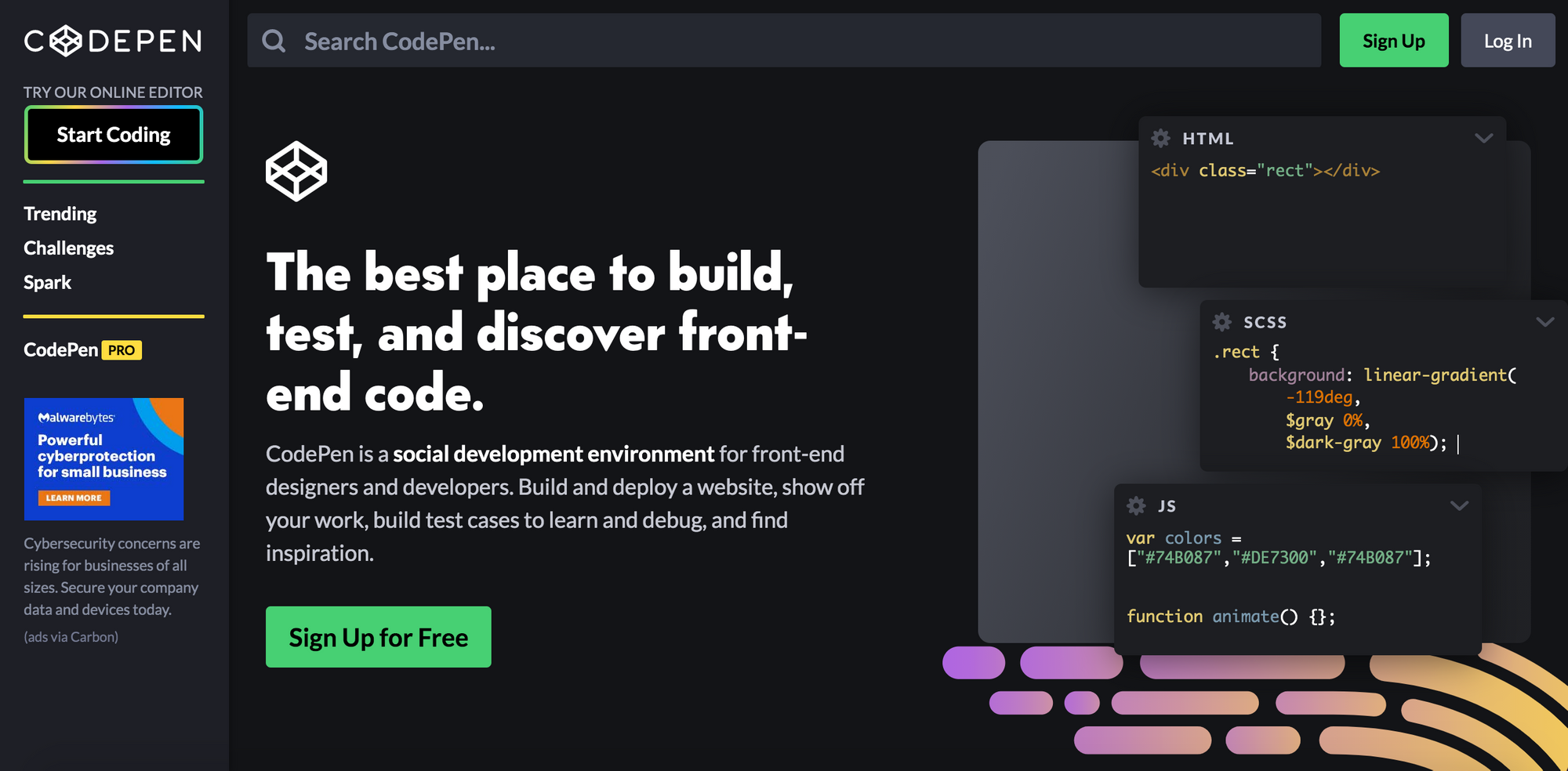Collapse the HTML panel via its chevron

click(1483, 138)
